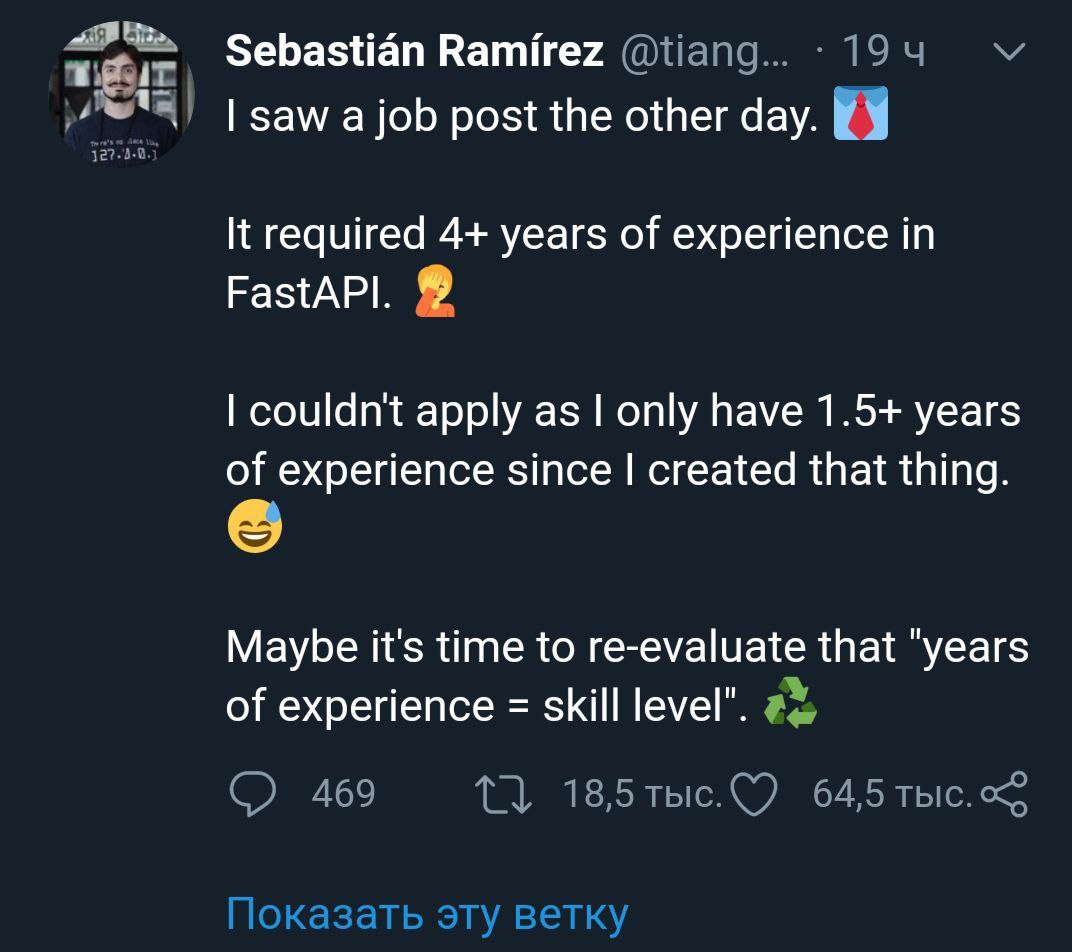This screenshot has width=1072, height=952.
Task: Click the facepalm emoji after FastAPI
Action: coord(433,294)
